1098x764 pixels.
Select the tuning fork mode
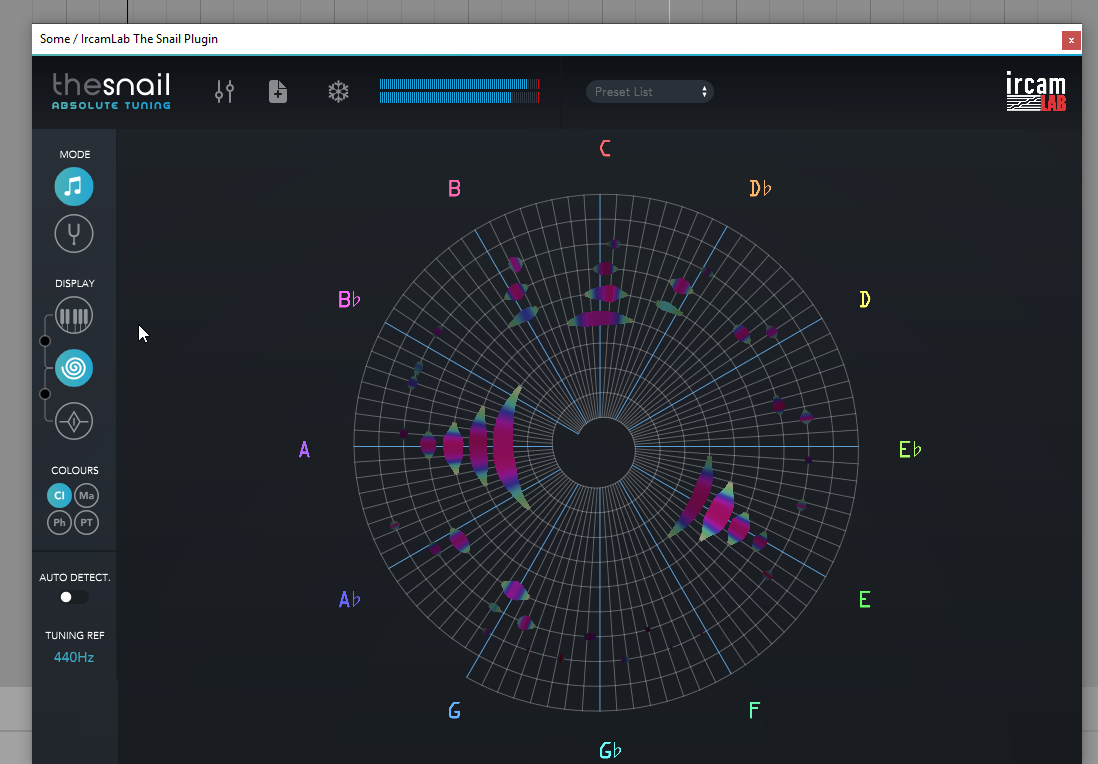coord(74,234)
